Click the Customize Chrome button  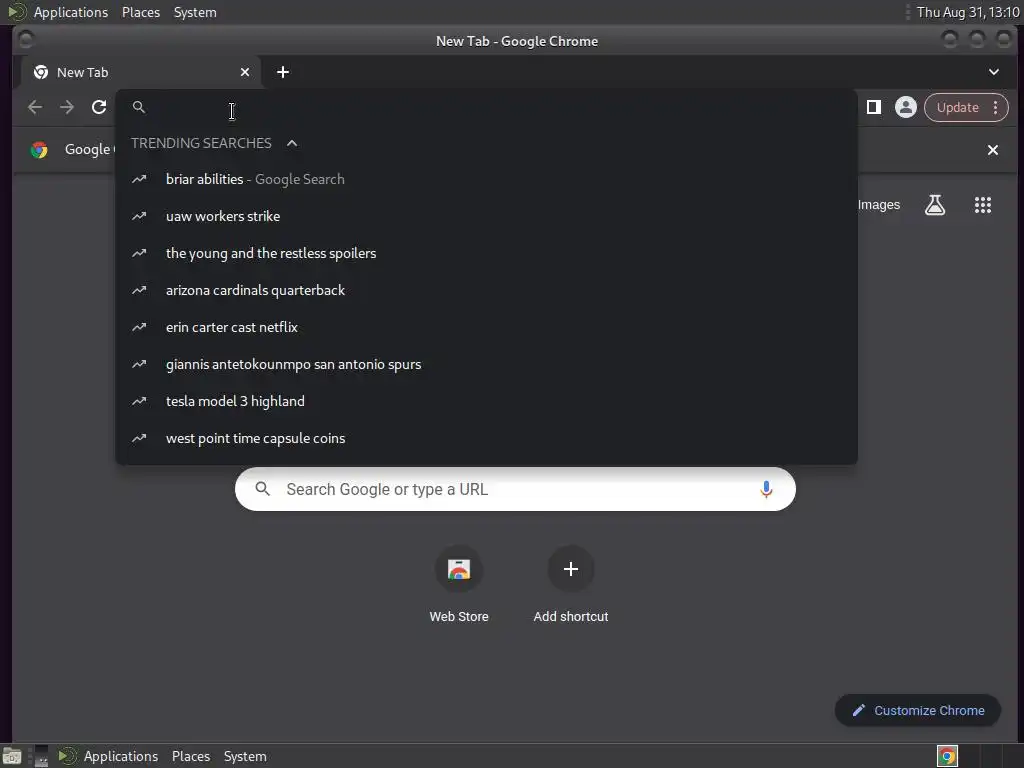[918, 711]
